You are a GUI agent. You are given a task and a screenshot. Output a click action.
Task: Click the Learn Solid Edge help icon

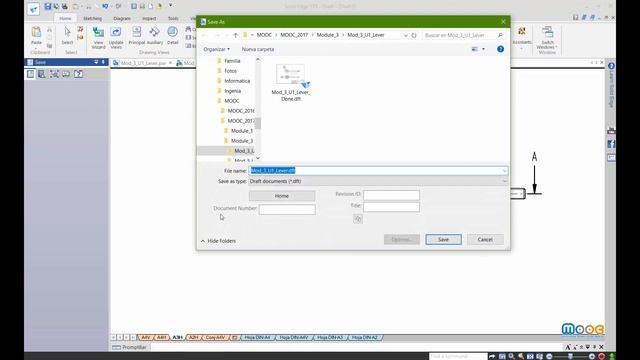pyautogui.click(x=611, y=66)
